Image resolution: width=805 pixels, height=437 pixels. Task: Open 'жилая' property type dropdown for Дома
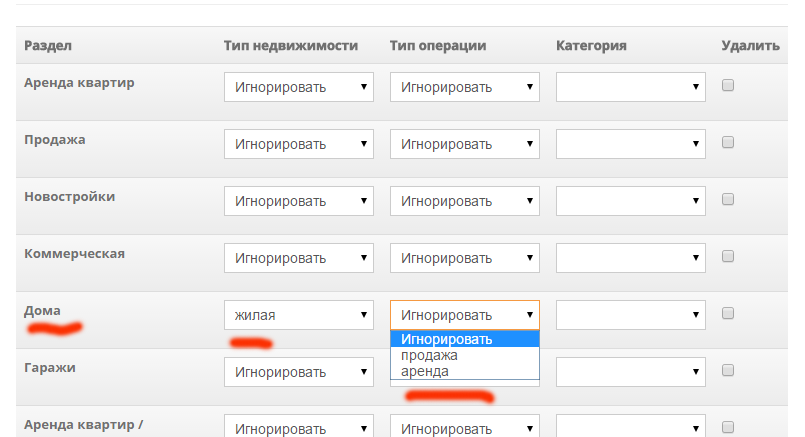[x=299, y=315]
